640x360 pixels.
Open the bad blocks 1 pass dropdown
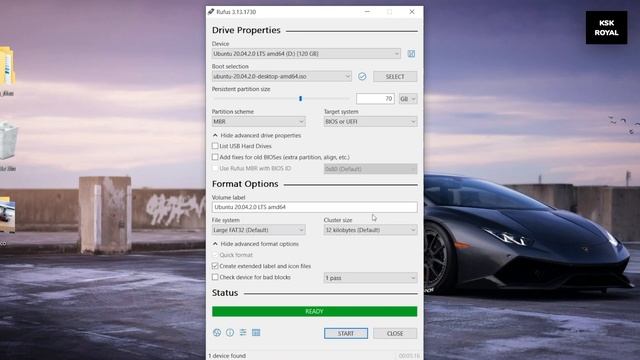coord(371,278)
